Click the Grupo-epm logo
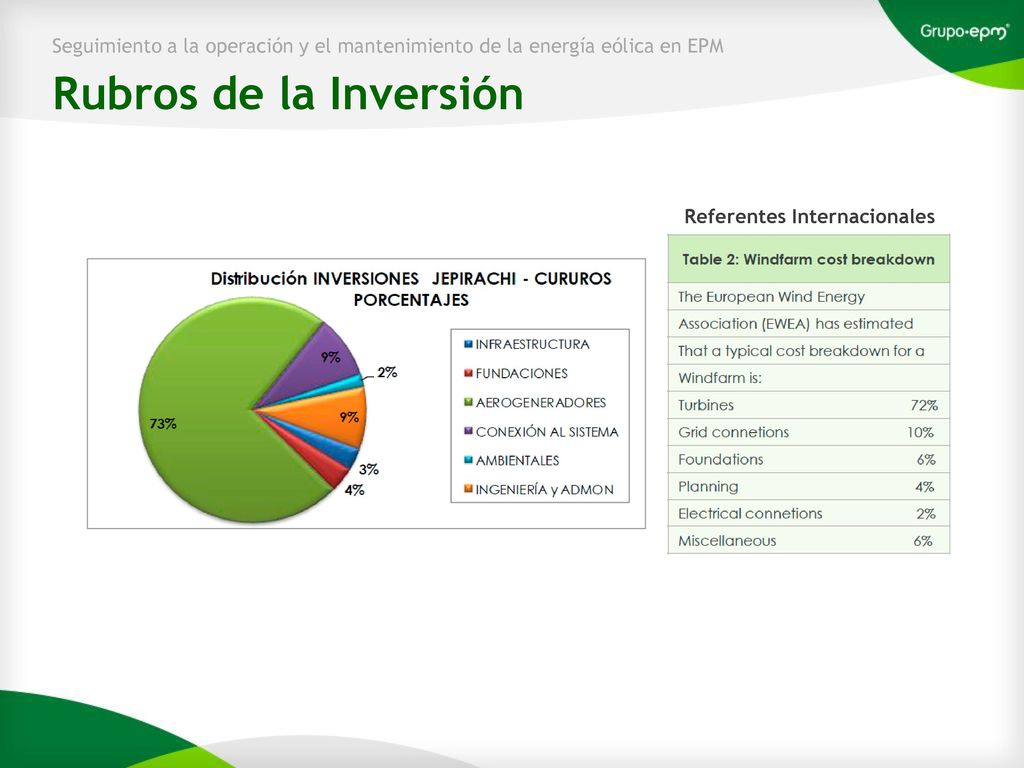Viewport: 1024px width, 768px height. (x=964, y=31)
